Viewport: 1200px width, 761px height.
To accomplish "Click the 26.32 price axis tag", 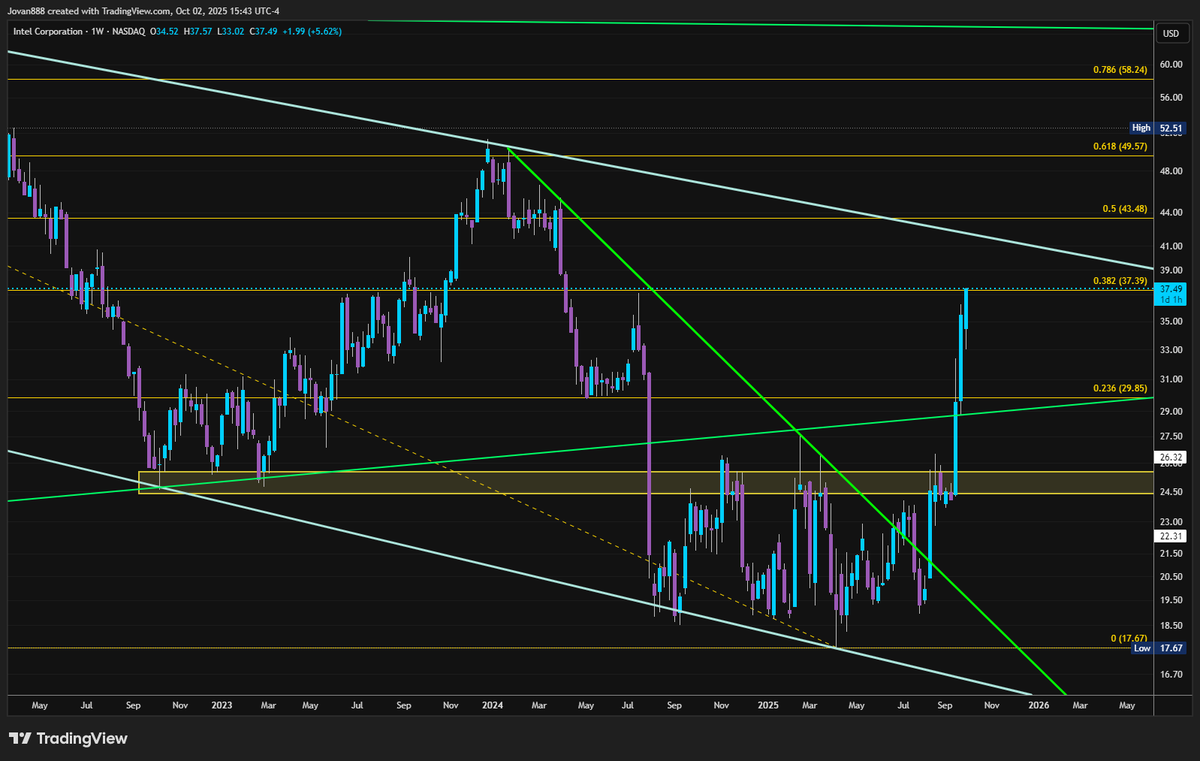I will coord(1170,458).
